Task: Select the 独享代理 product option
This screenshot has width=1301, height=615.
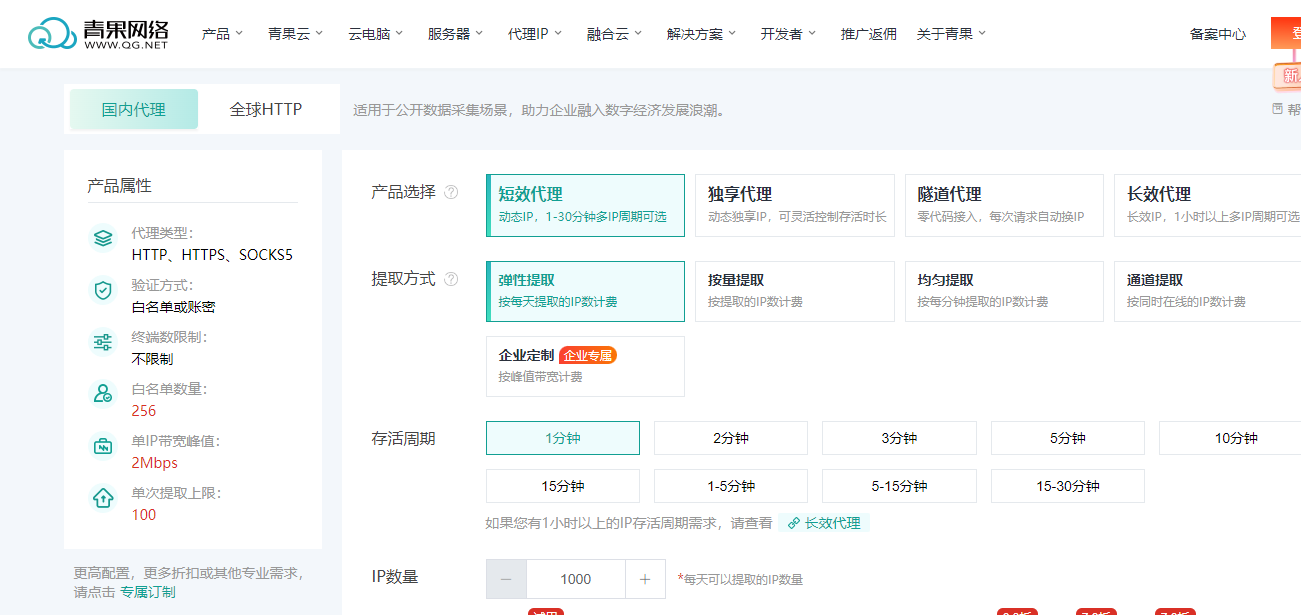Action: tap(794, 205)
